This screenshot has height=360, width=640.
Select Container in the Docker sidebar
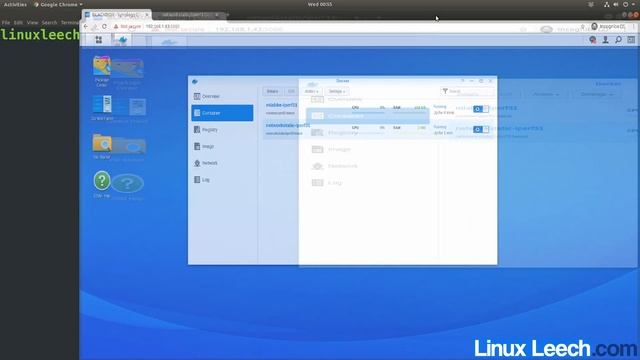tap(222, 113)
